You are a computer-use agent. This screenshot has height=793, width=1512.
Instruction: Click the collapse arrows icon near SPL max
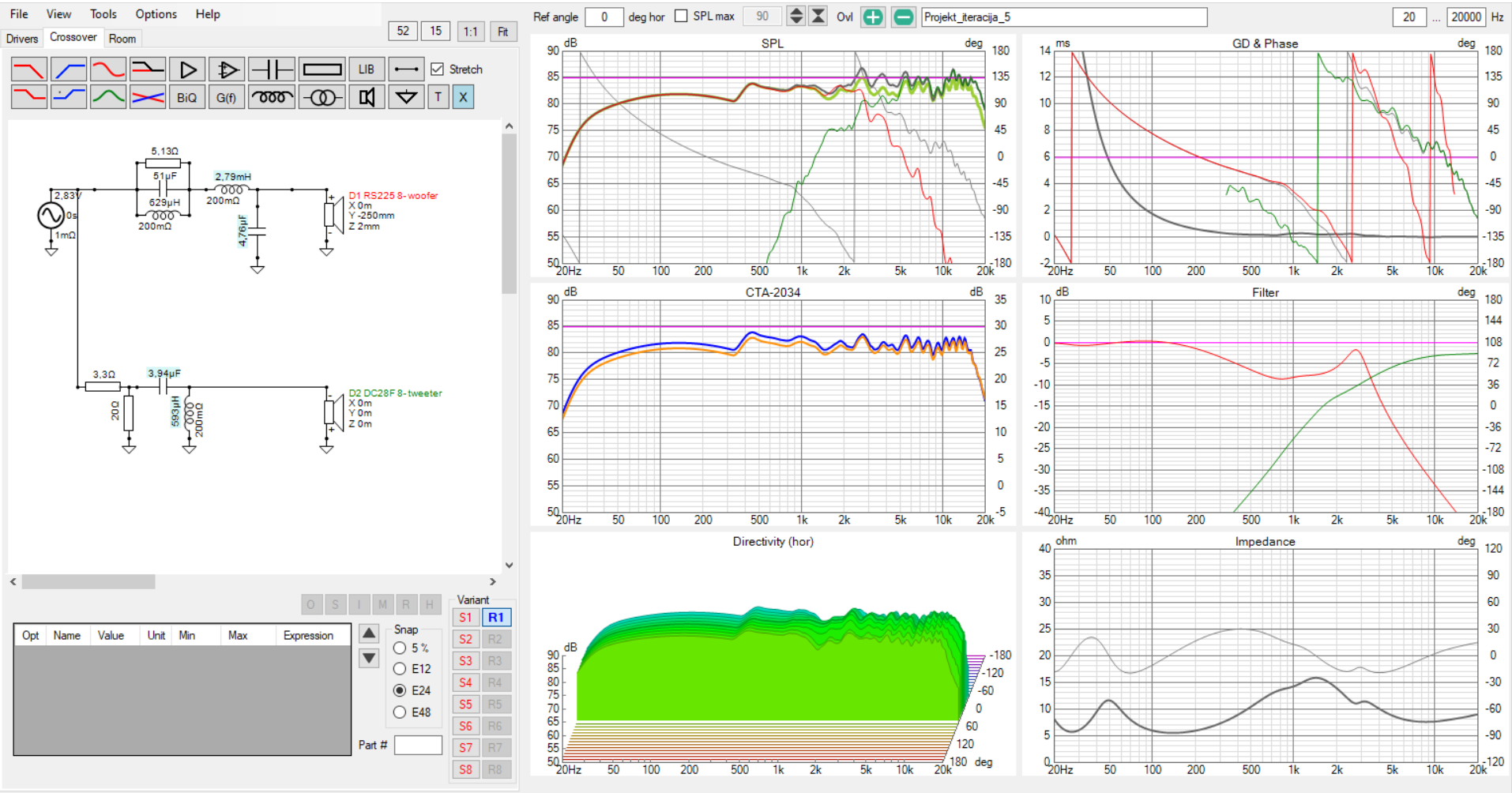tap(818, 17)
